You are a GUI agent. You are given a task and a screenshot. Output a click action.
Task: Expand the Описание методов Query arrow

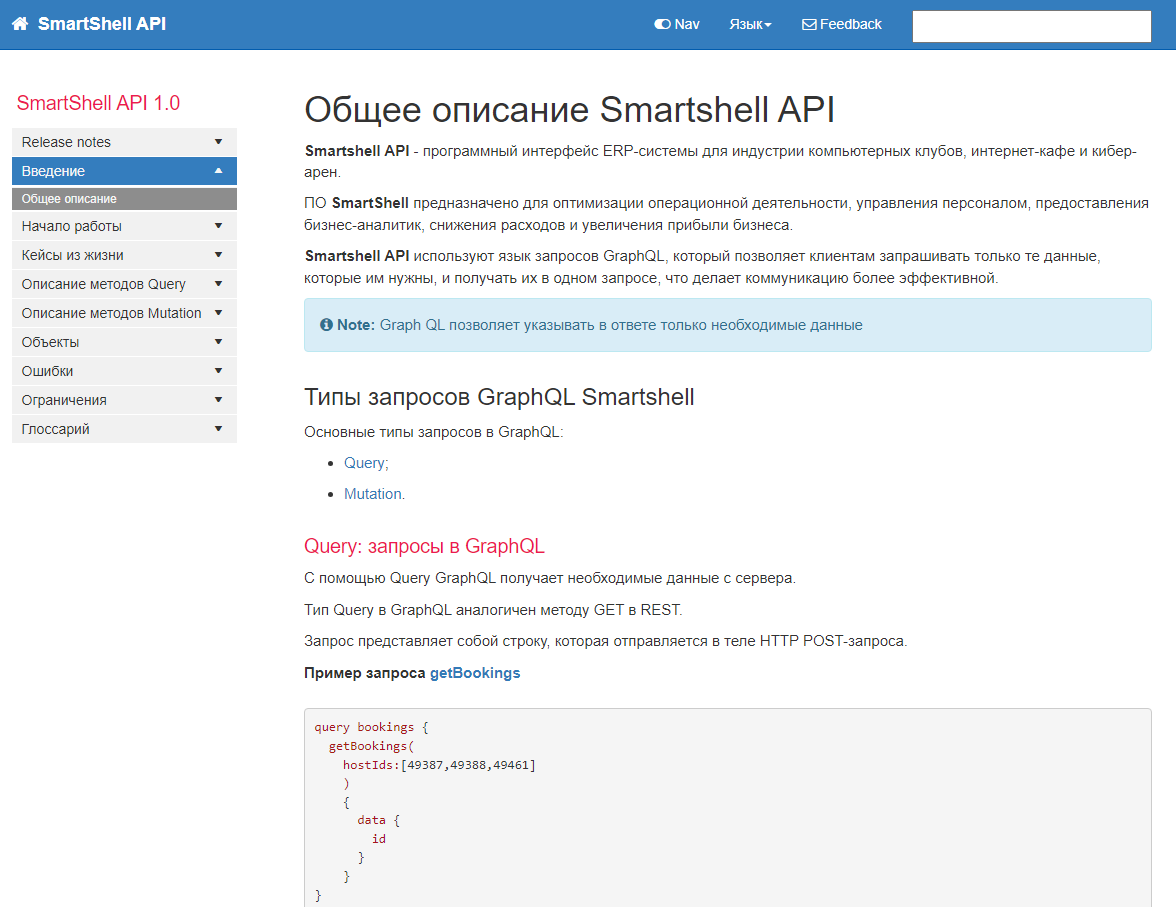pyautogui.click(x=218, y=284)
